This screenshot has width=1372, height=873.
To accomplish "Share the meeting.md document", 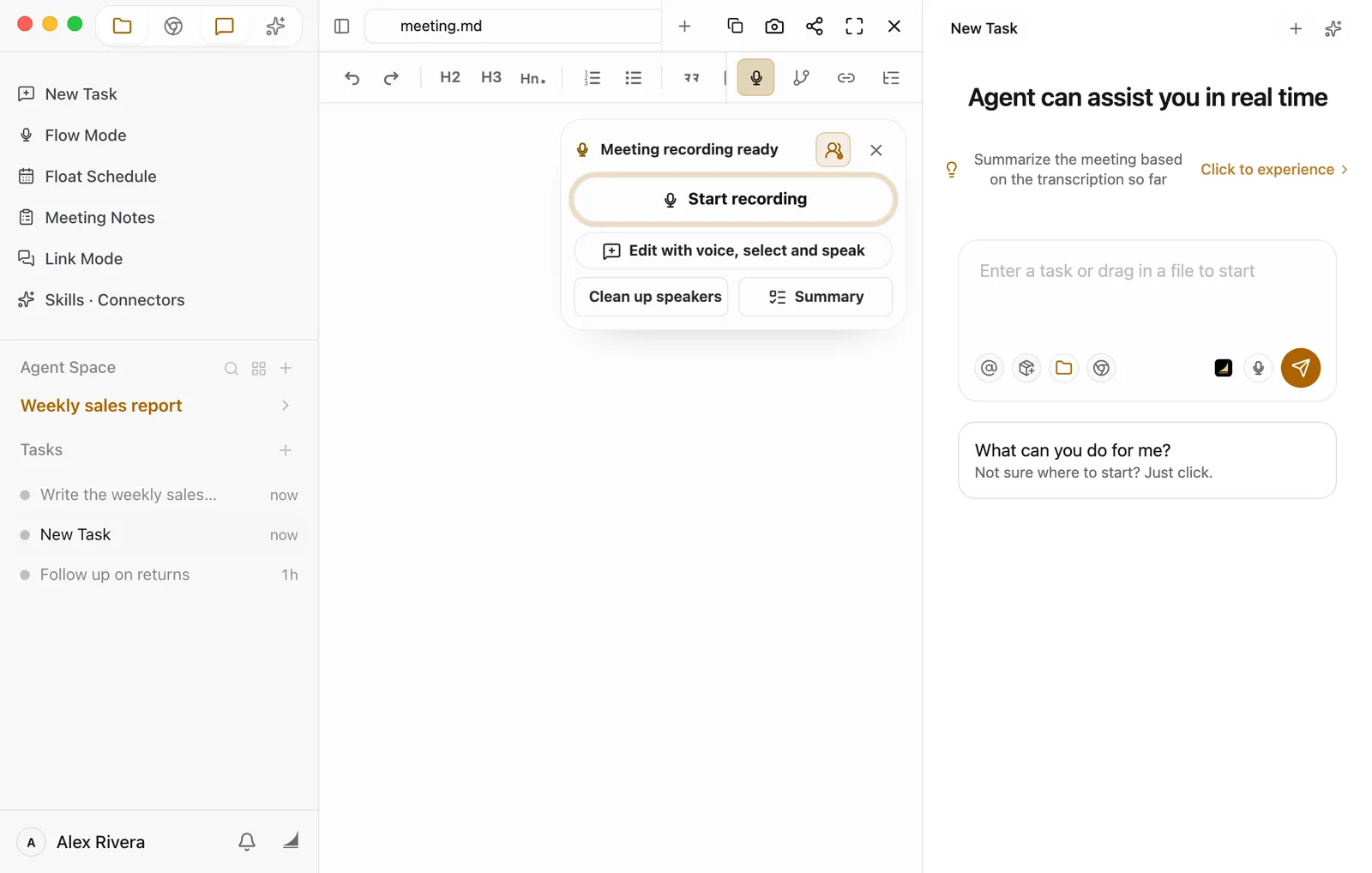I will click(x=815, y=26).
